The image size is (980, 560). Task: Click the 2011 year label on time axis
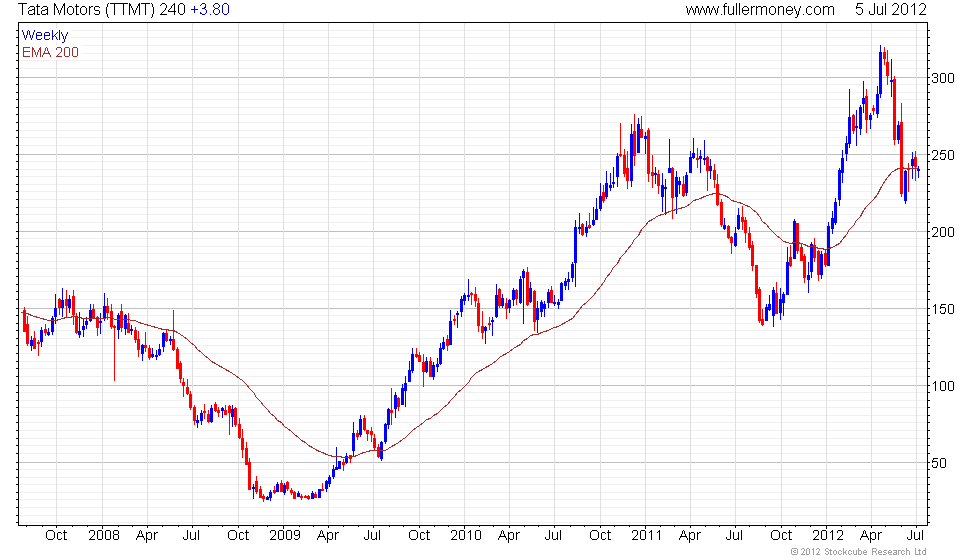(646, 536)
